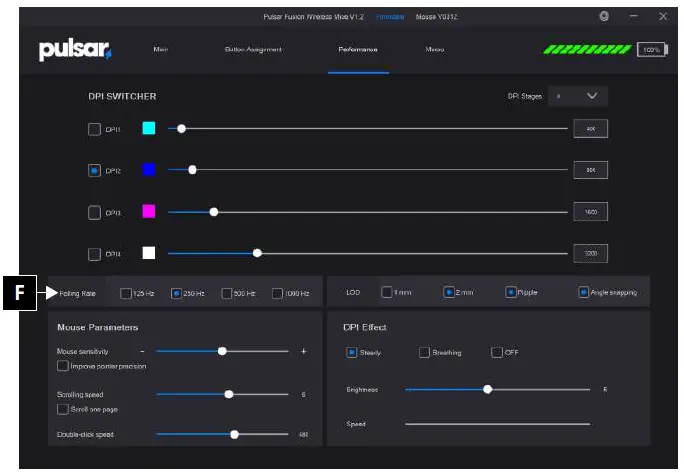Toggle the Ripple checkbox
Viewport: 684px width, 473px height.
pos(511,292)
